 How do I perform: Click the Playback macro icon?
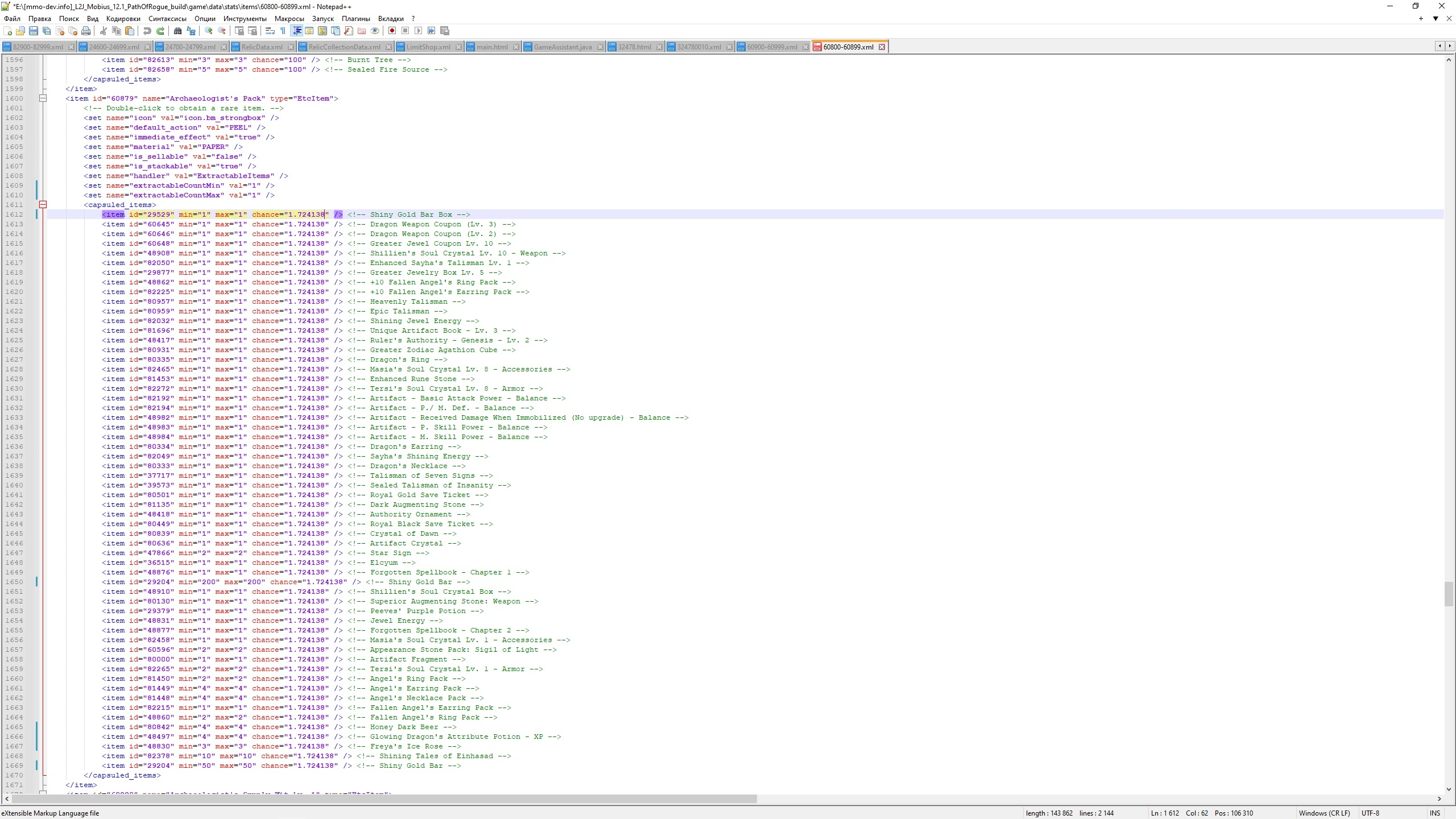pos(418,31)
